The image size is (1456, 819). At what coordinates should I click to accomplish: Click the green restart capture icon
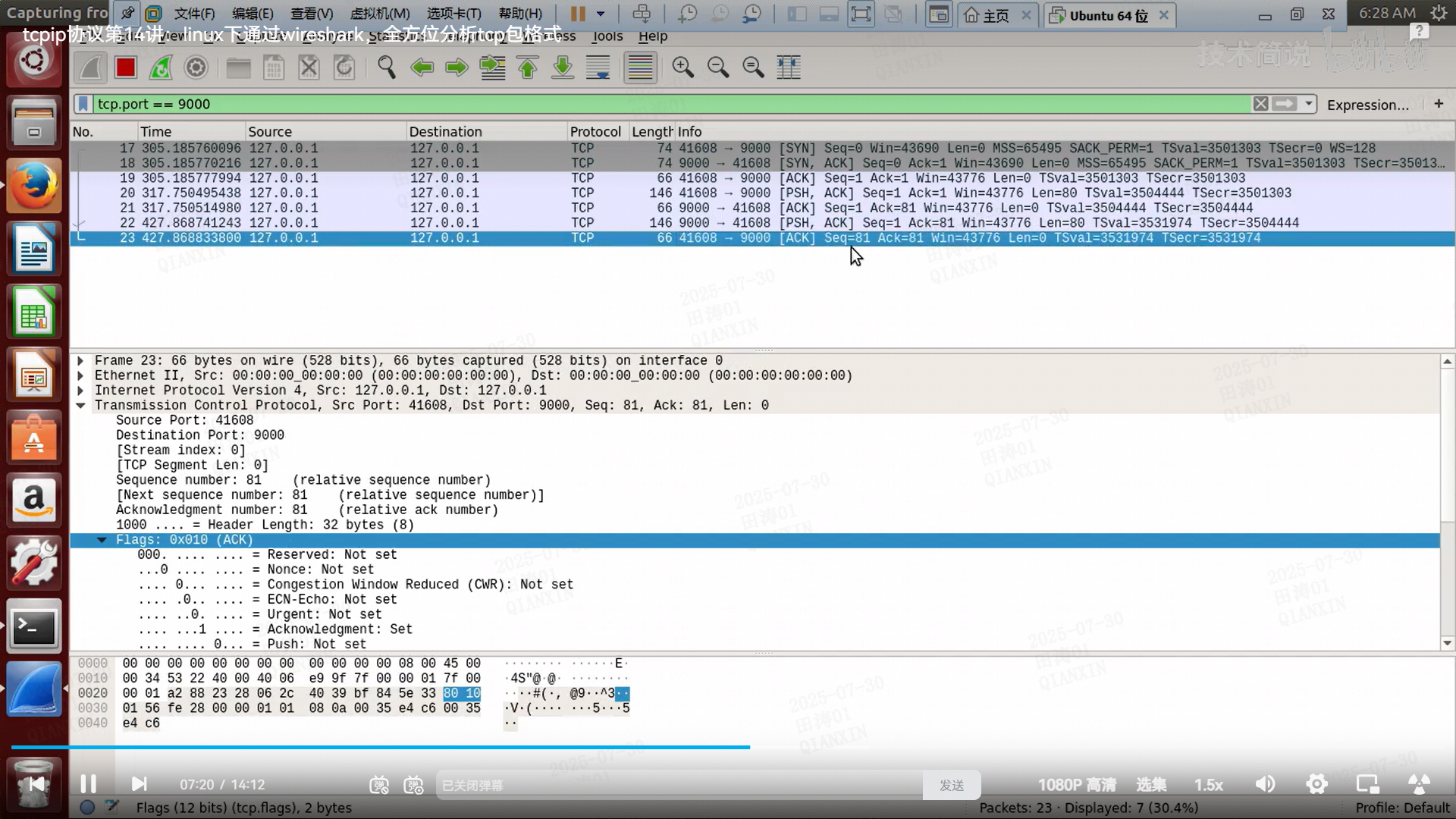pyautogui.click(x=161, y=68)
